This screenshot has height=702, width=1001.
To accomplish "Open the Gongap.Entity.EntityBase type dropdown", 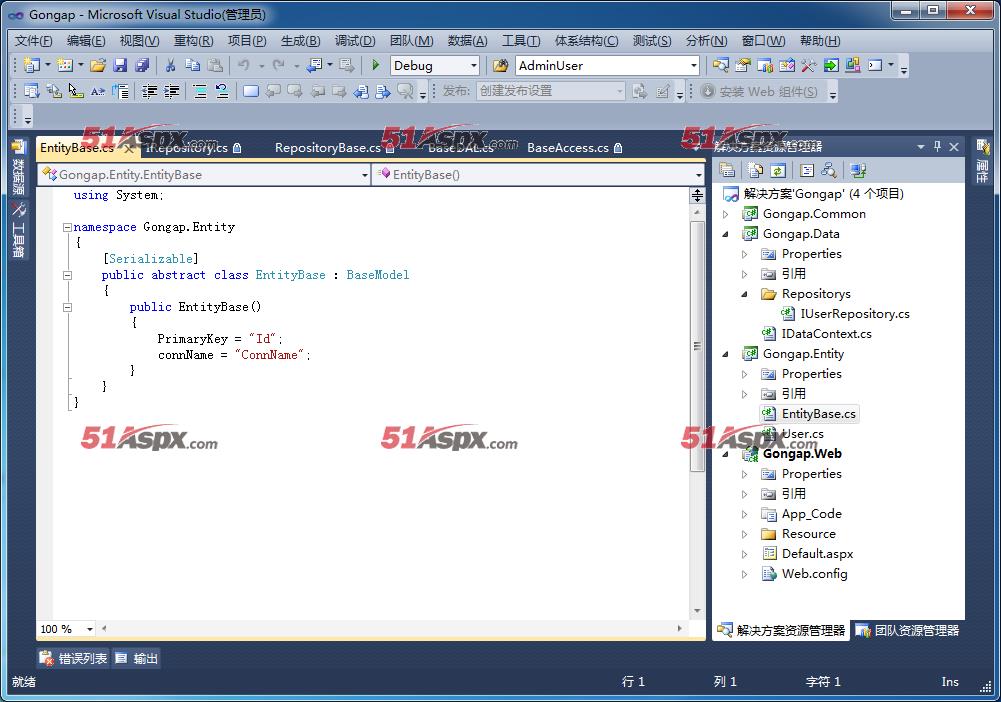I will 365,175.
